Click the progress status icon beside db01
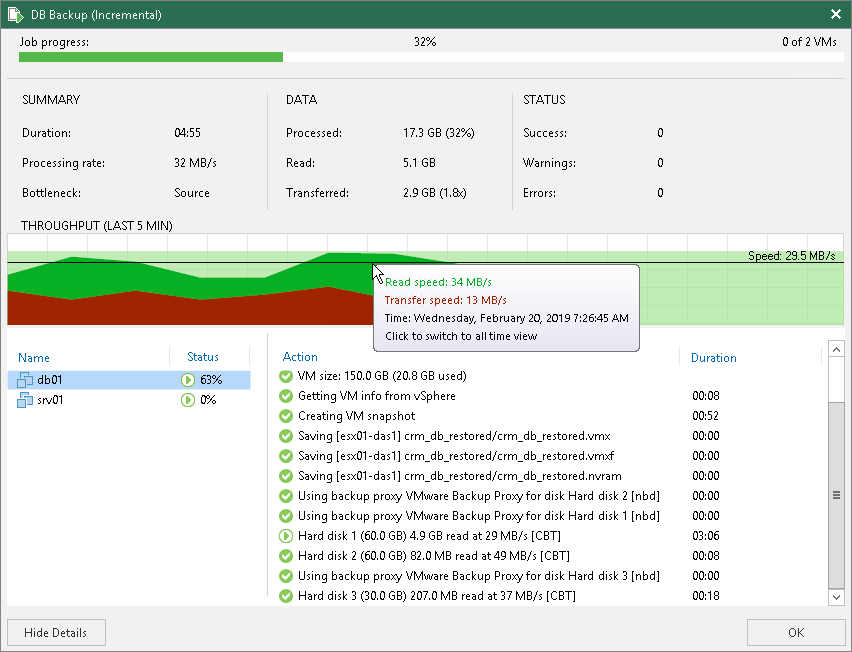Screen dimensions: 852x652 click(x=187, y=379)
